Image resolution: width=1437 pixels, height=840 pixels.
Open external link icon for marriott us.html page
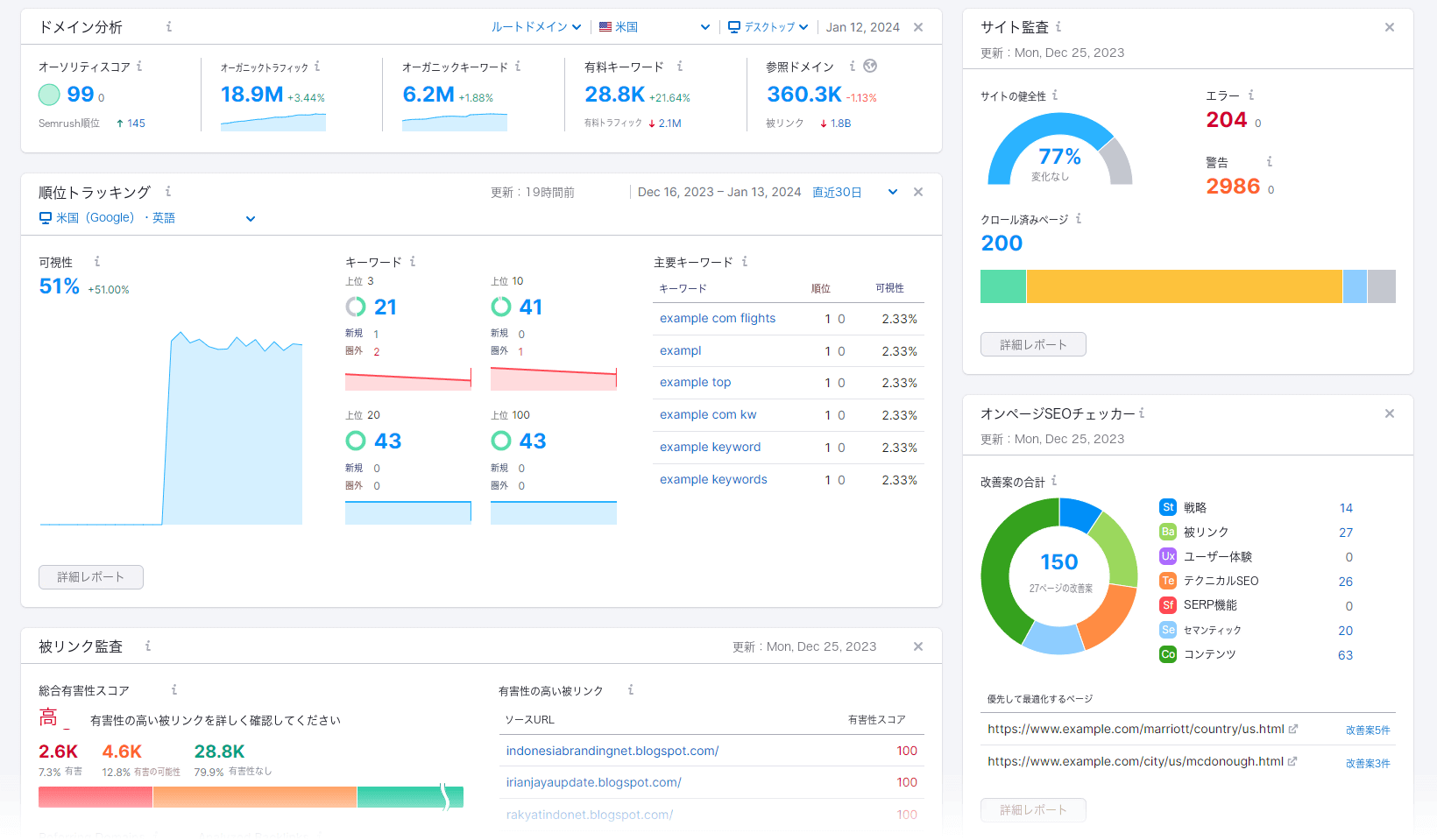tap(1293, 729)
